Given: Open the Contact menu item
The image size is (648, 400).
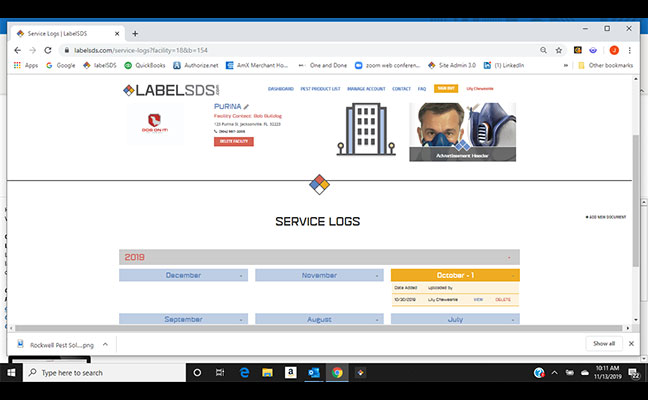Looking at the screenshot, I should coord(401,89).
